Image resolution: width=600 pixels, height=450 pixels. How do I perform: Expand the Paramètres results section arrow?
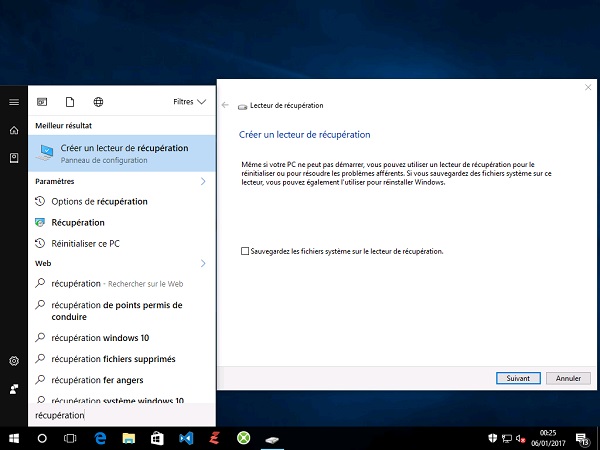click(x=203, y=181)
